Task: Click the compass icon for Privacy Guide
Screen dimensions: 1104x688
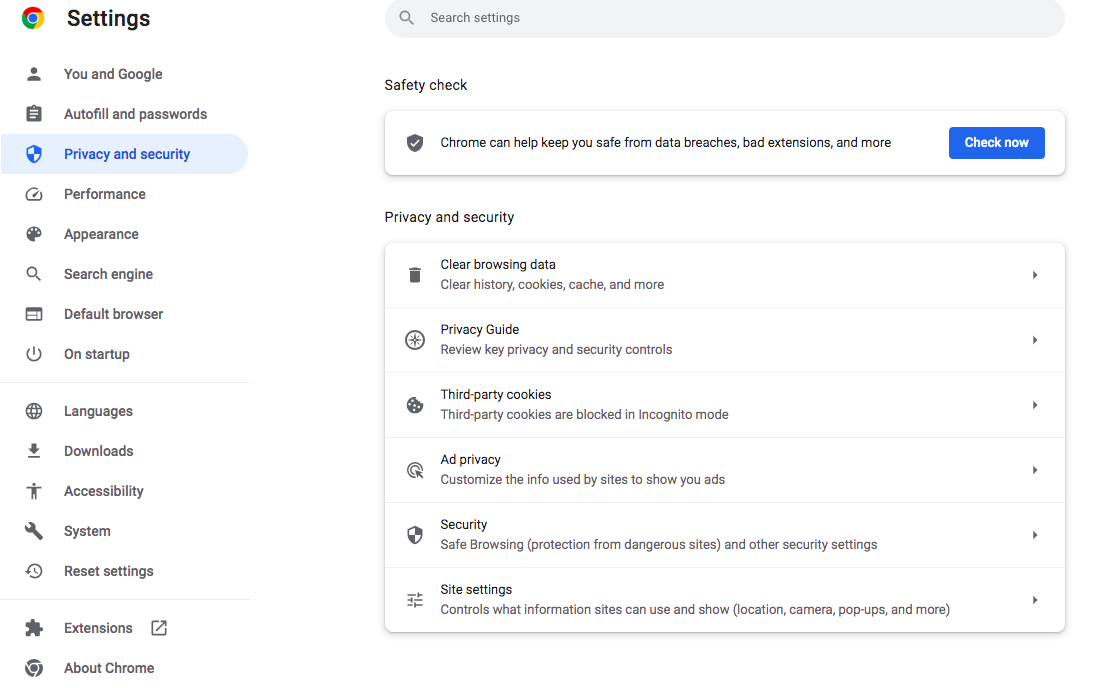Action: pos(415,340)
